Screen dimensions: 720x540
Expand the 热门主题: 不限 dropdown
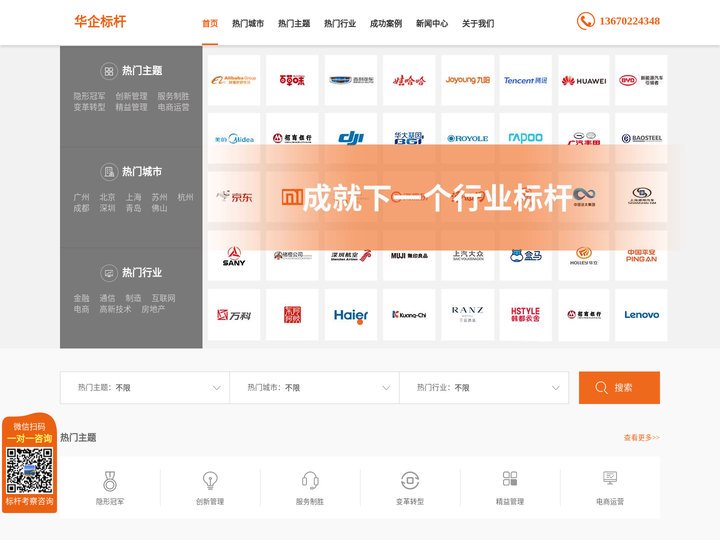click(x=145, y=388)
